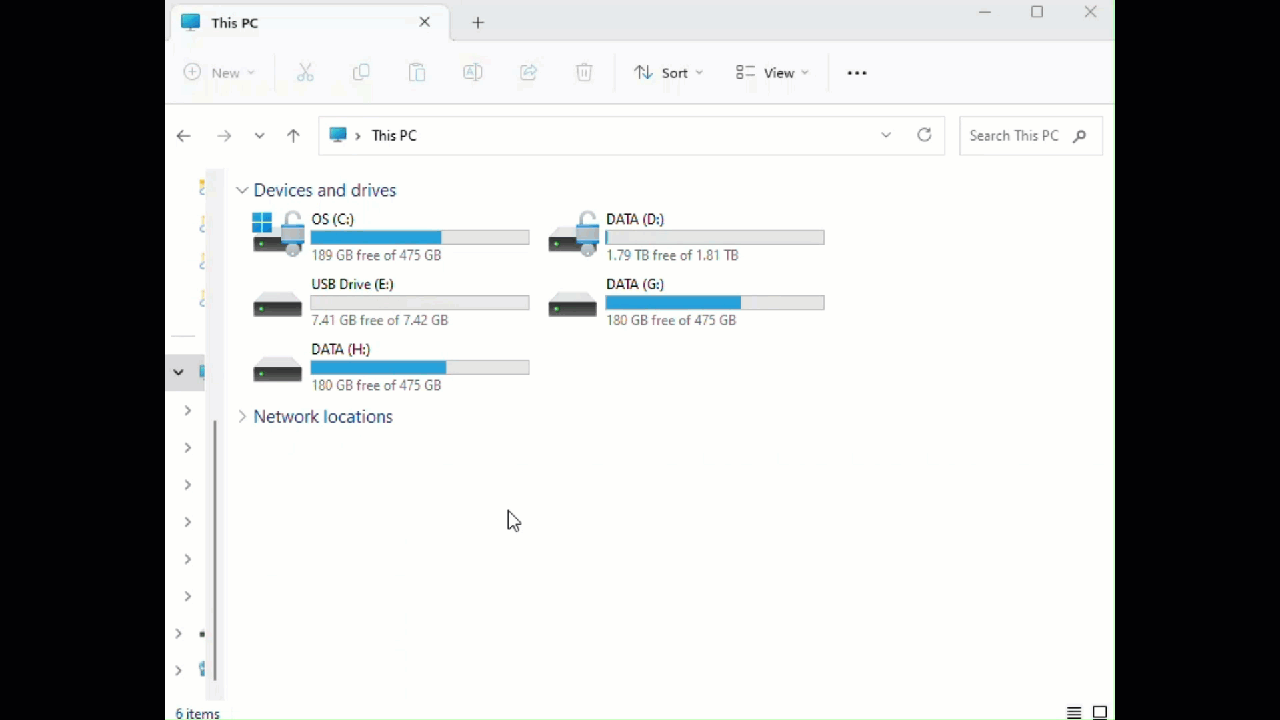
Task: Click the Delete trash can icon
Action: pyautogui.click(x=584, y=73)
